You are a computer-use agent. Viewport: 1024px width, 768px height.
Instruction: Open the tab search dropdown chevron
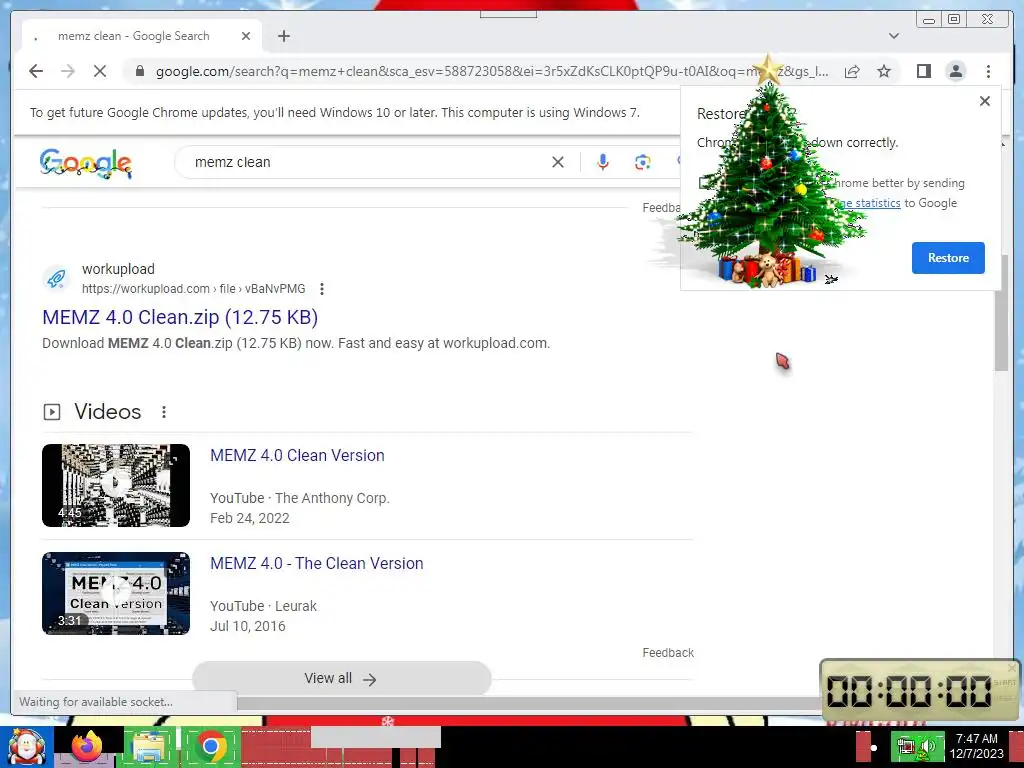[893, 36]
